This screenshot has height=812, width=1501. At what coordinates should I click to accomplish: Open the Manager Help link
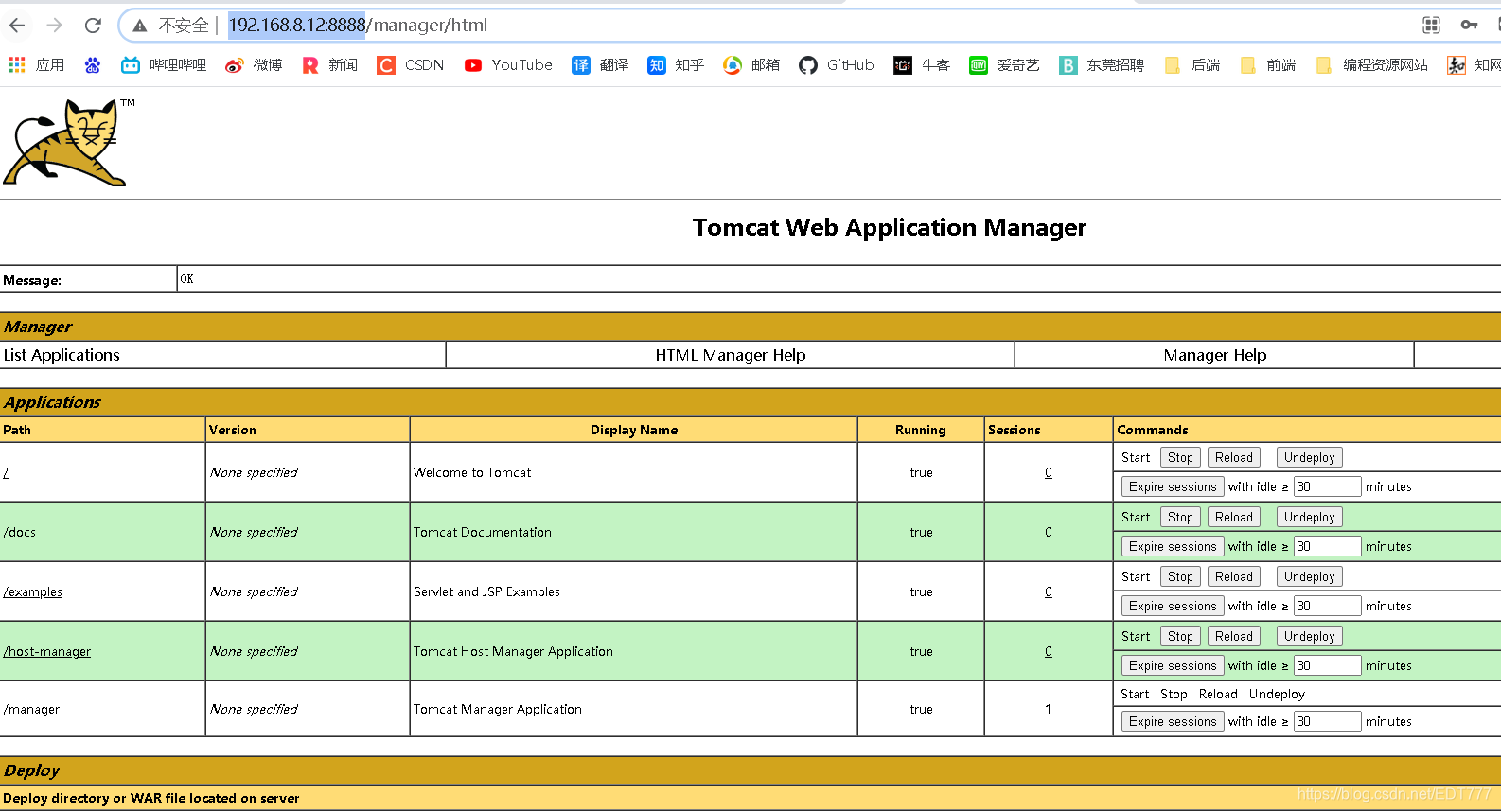point(1215,355)
